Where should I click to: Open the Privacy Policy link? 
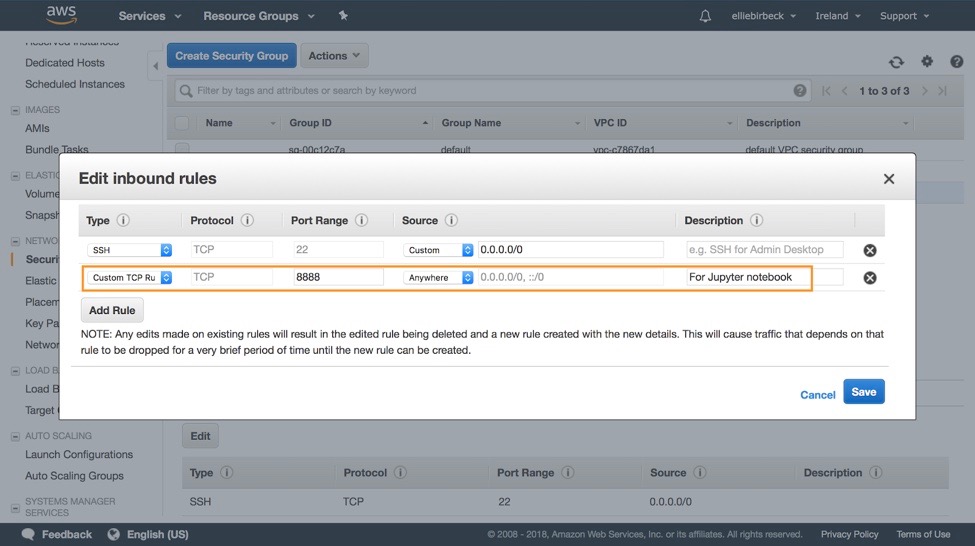[849, 534]
